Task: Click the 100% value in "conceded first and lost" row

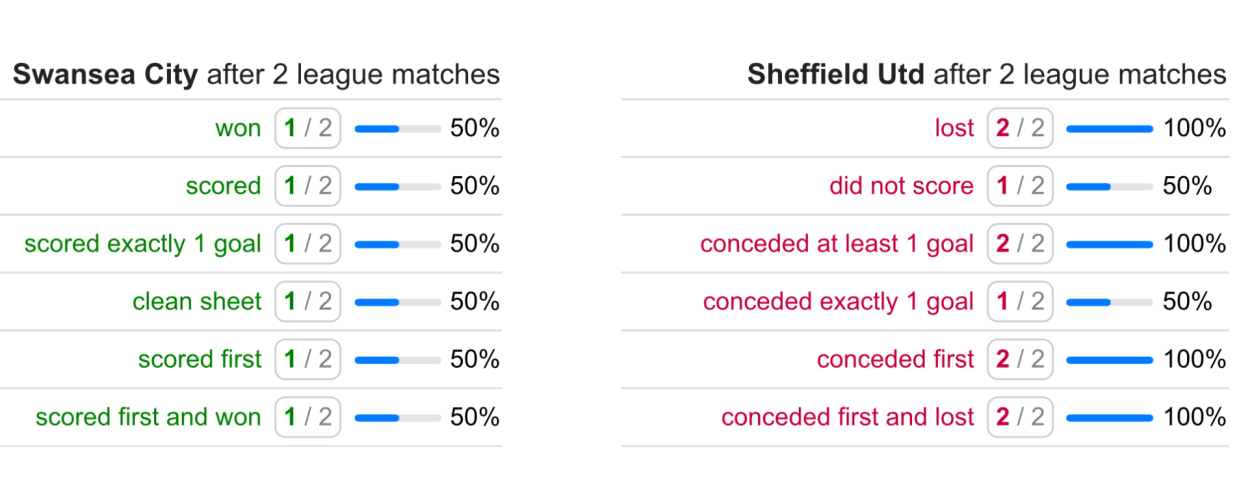Action: click(x=1194, y=417)
